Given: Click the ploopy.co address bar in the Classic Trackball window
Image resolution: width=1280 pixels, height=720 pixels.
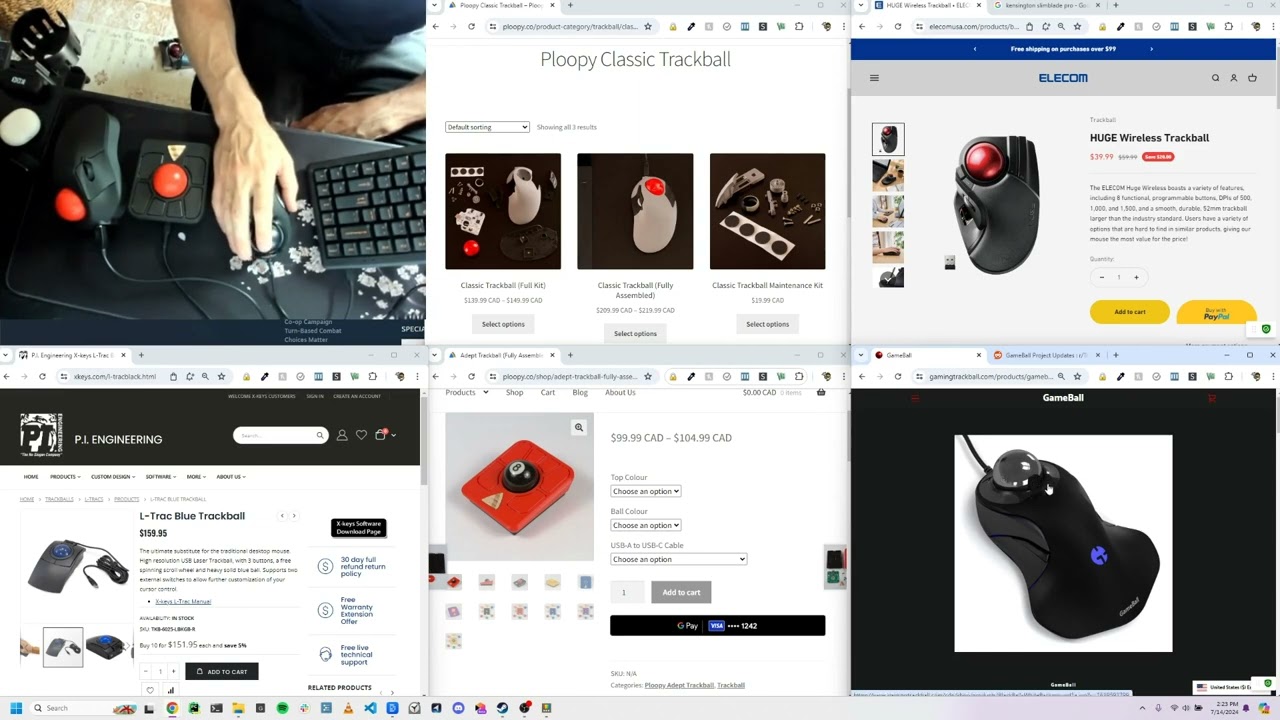Looking at the screenshot, I should click(570, 26).
